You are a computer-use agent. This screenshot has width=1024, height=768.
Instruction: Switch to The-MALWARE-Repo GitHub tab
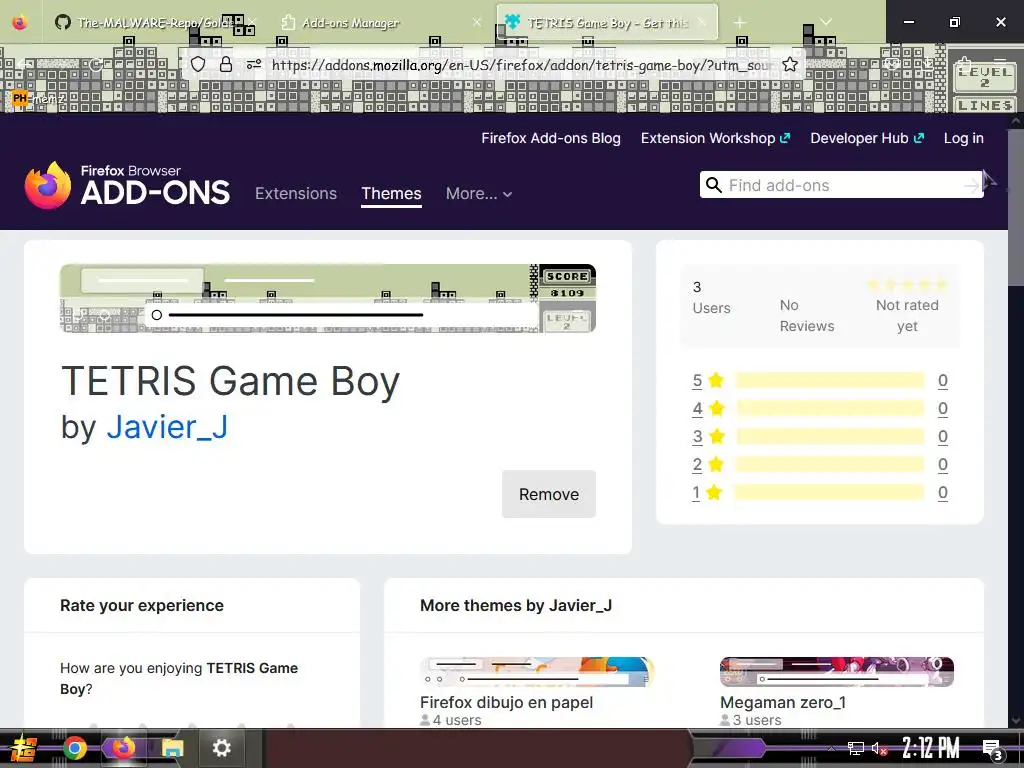pyautogui.click(x=155, y=23)
